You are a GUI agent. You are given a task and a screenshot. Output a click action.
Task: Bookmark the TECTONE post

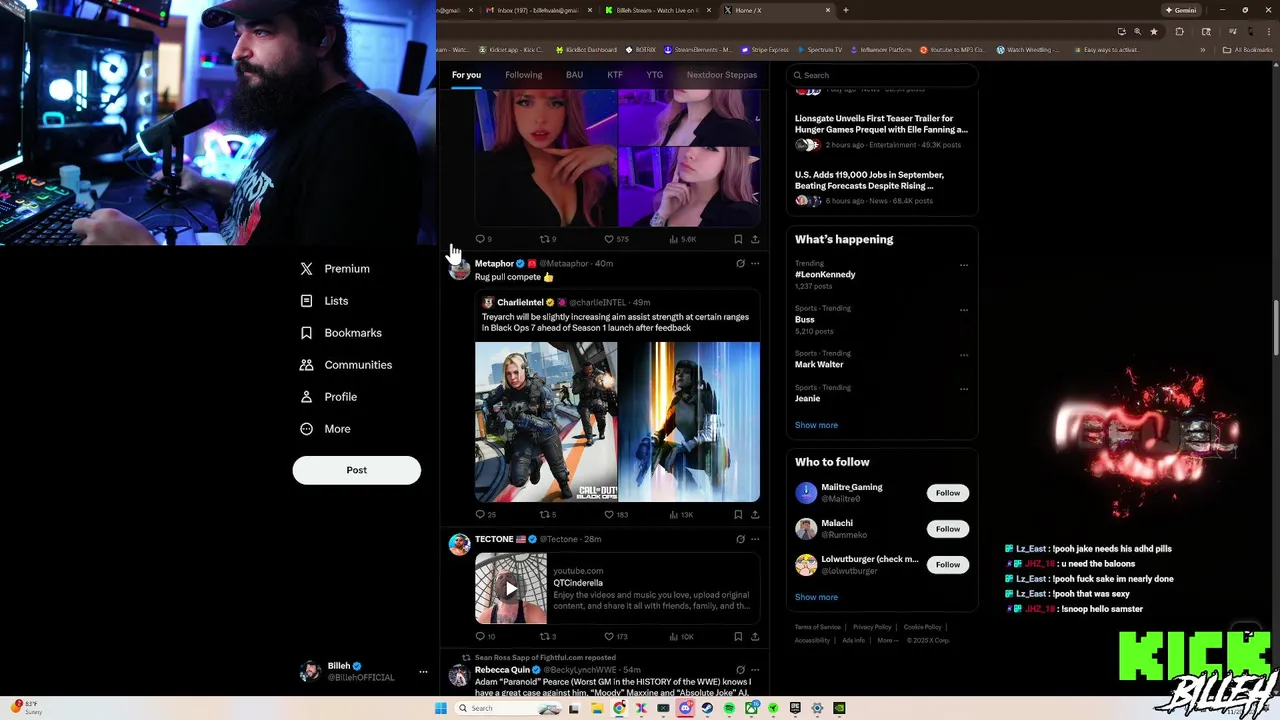pyautogui.click(x=738, y=637)
